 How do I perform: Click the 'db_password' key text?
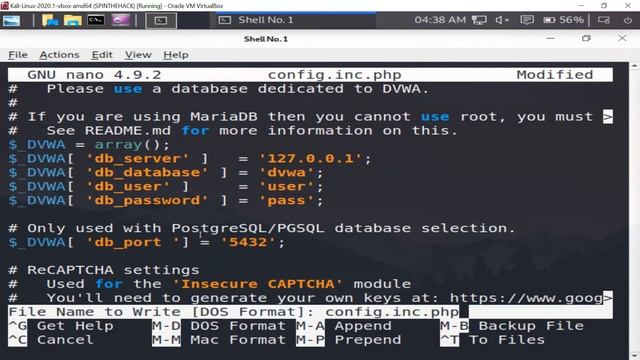[x=147, y=200]
